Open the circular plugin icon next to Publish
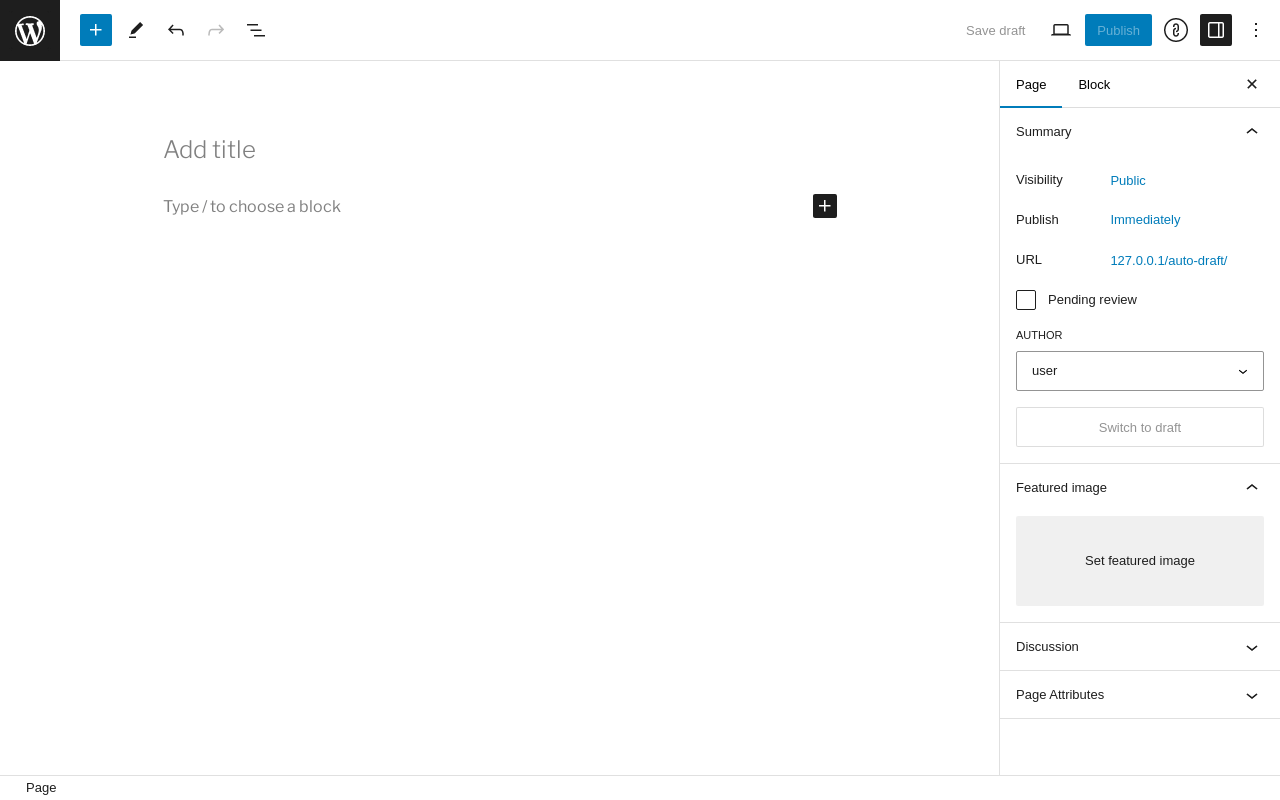1280x800 pixels. 1176,30
